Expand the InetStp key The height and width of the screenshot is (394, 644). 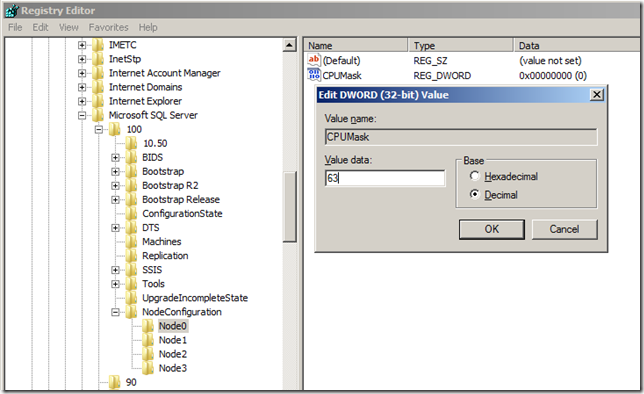tap(82, 59)
